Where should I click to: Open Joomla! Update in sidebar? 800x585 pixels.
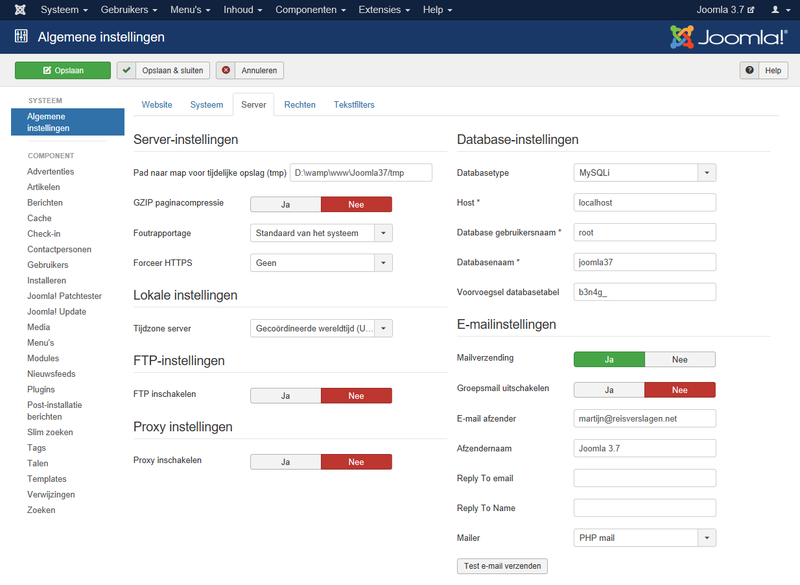[57, 312]
